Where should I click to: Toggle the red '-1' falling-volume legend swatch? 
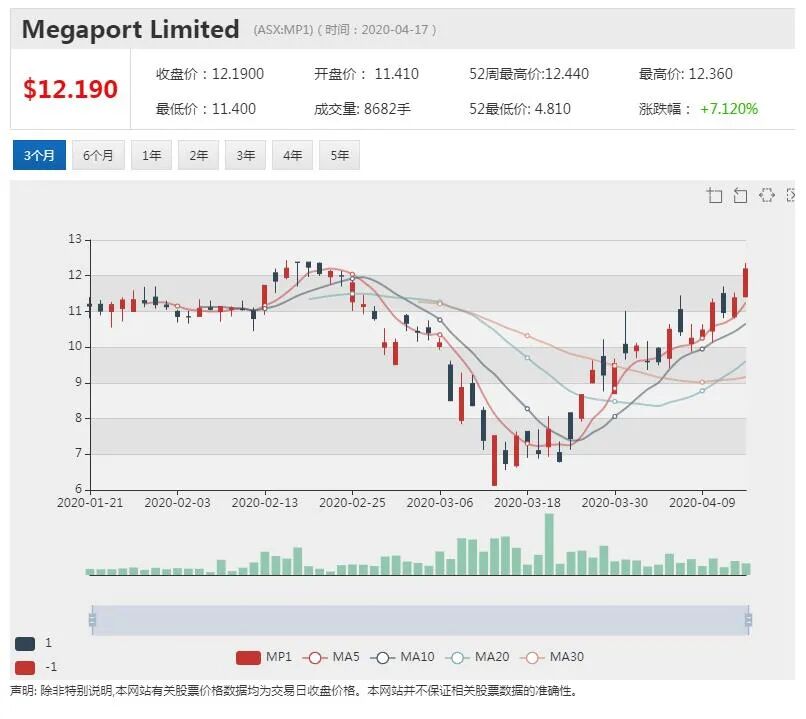[x=25, y=668]
